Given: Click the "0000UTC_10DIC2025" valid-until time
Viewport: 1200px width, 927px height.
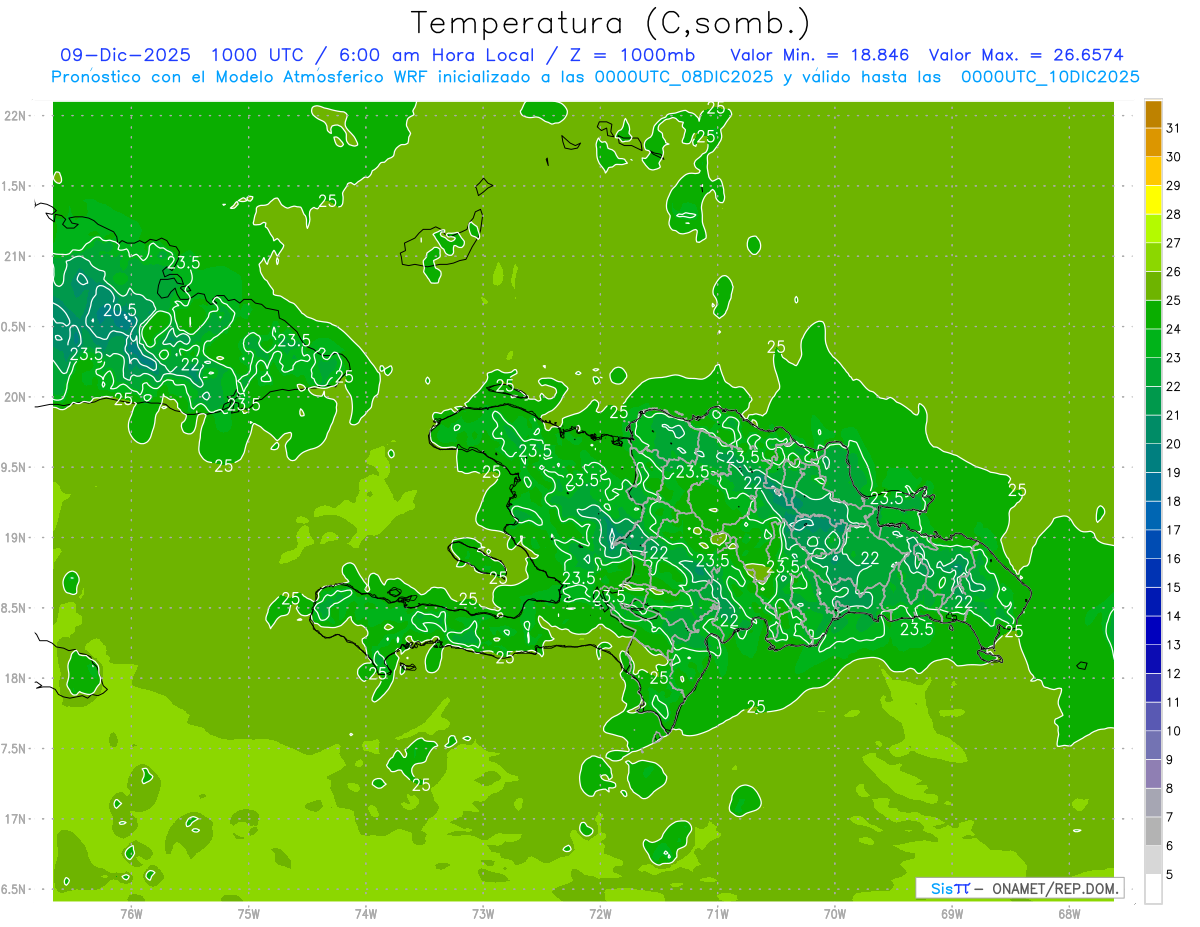Looking at the screenshot, I should tap(1050, 77).
